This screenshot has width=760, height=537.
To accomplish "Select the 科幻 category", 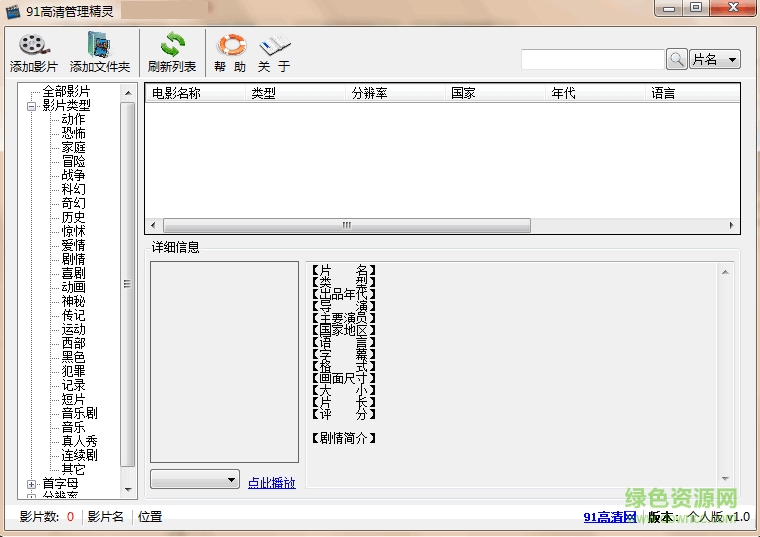I will [x=73, y=190].
